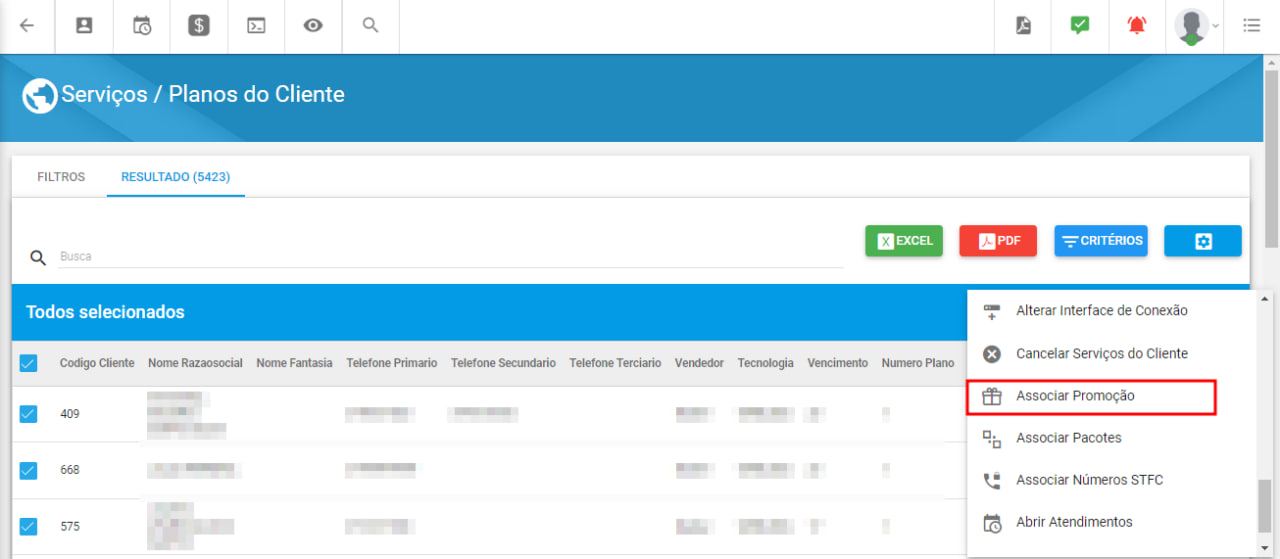This screenshot has height=559, width=1280.
Task: Sort by Telefone Terciario column header
Action: (x=615, y=363)
